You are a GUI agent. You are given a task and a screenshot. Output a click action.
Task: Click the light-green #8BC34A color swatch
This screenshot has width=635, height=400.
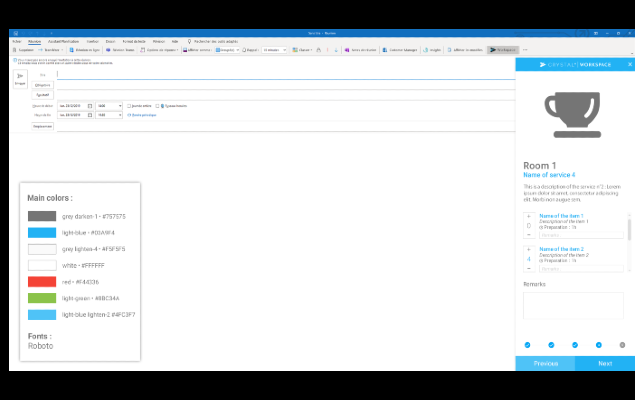tap(42, 298)
